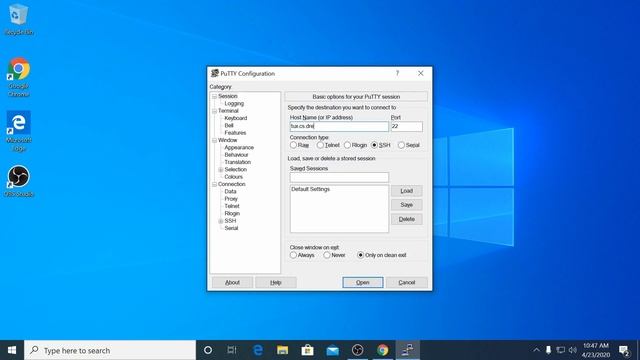Click the Host Name input field
The image size is (640, 360).
339,127
